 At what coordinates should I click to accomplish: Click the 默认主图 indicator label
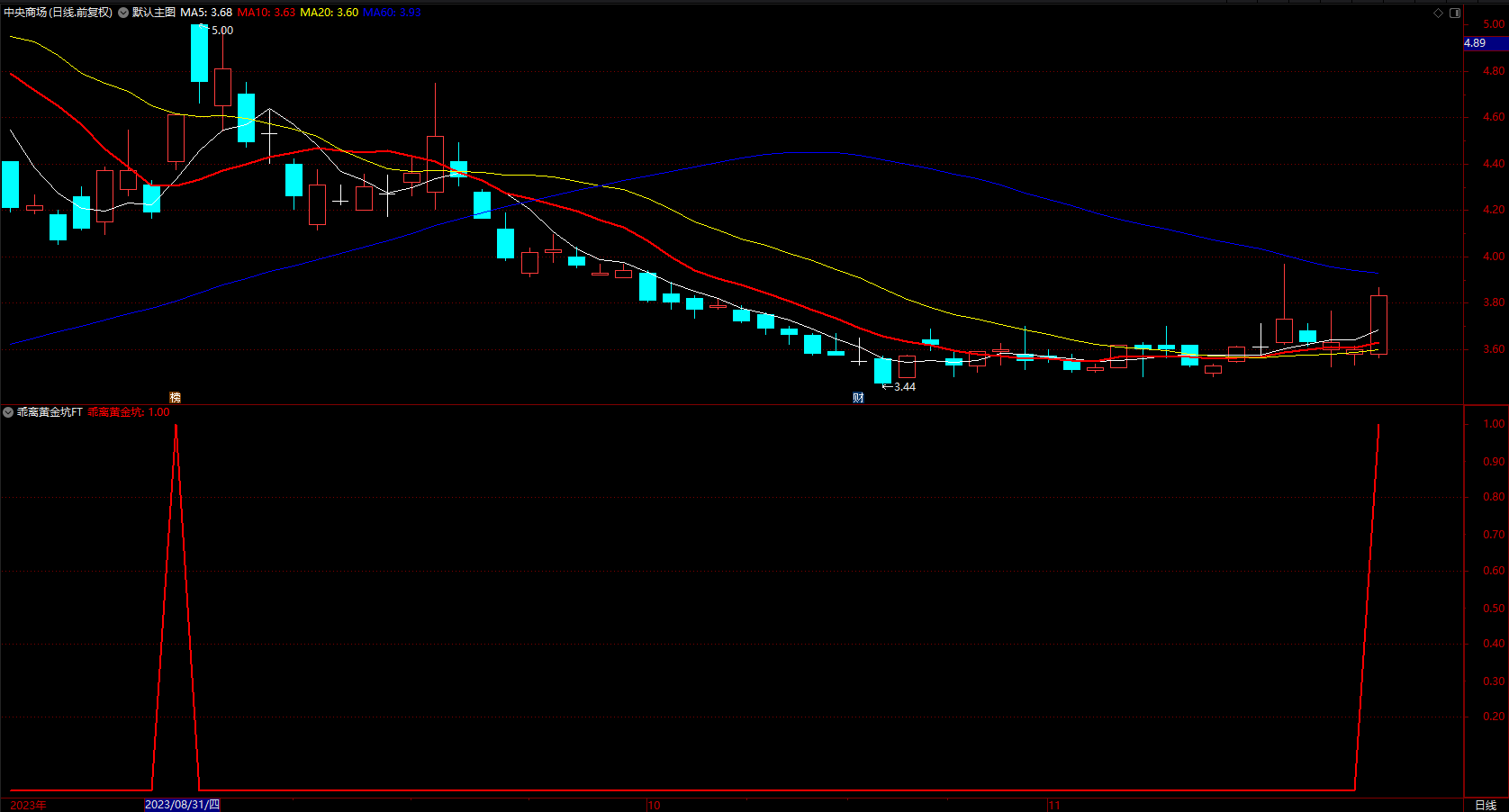coord(154,13)
